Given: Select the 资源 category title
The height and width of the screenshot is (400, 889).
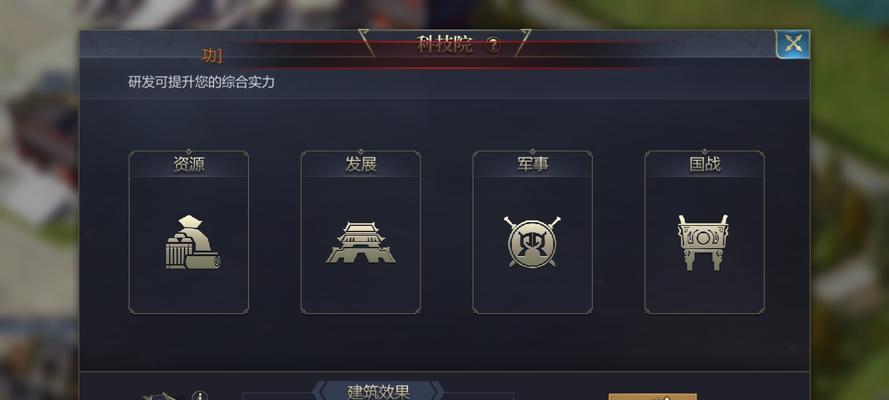Looking at the screenshot, I should (189, 164).
